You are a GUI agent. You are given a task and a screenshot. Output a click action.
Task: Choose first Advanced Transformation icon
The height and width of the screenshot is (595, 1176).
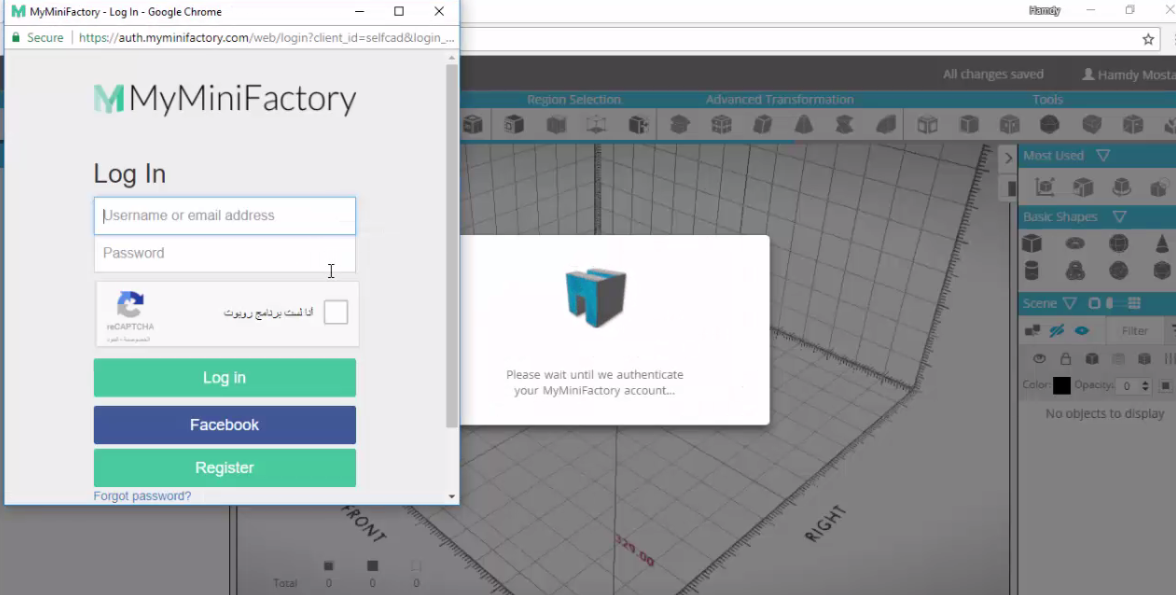(x=680, y=124)
